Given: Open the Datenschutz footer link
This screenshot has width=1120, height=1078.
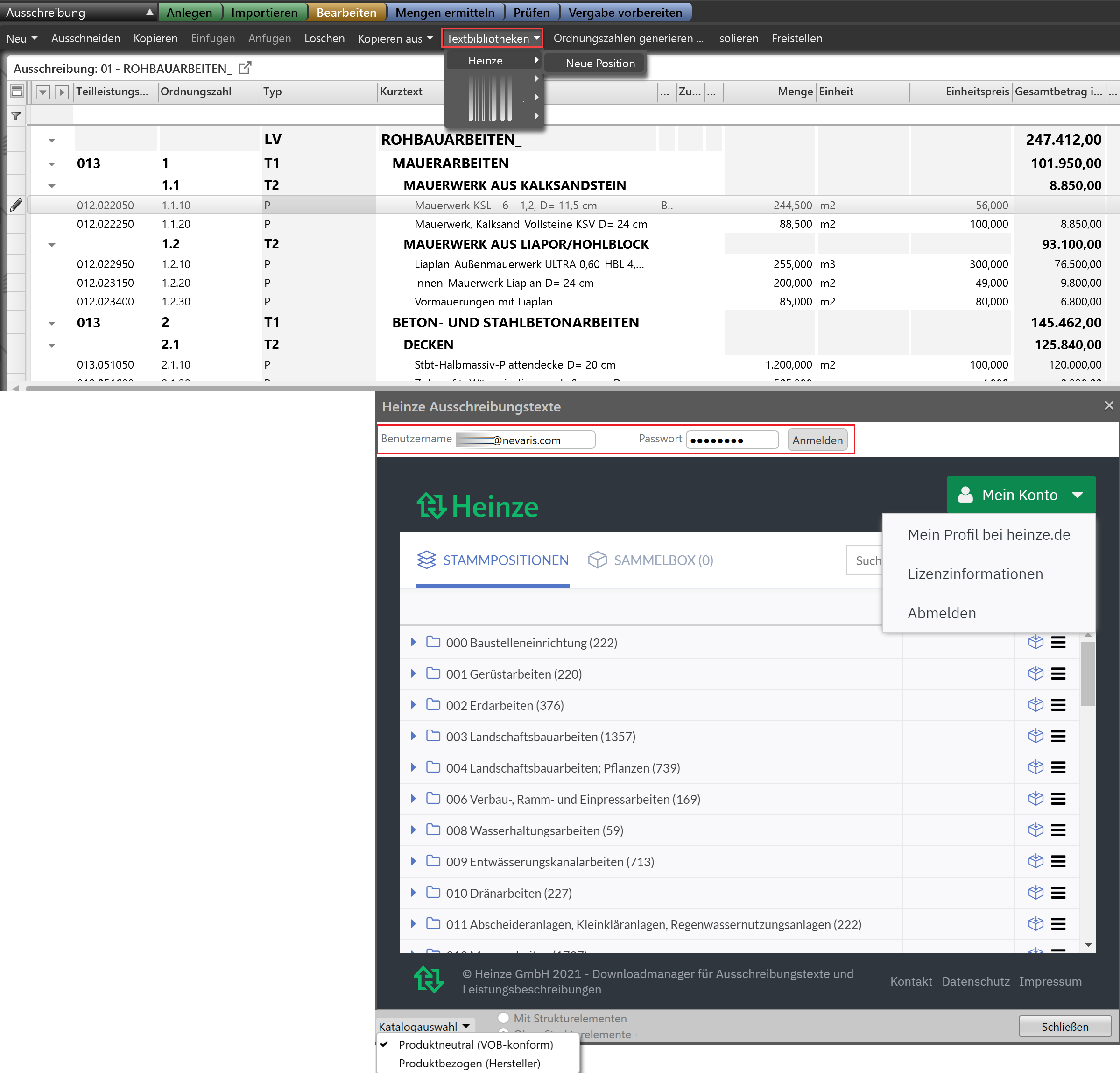Looking at the screenshot, I should [x=976, y=982].
